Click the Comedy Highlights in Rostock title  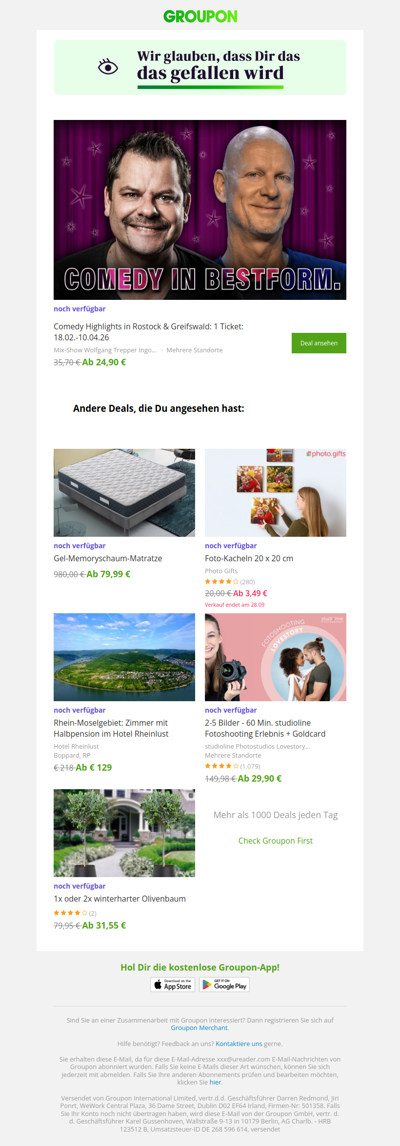(148, 333)
